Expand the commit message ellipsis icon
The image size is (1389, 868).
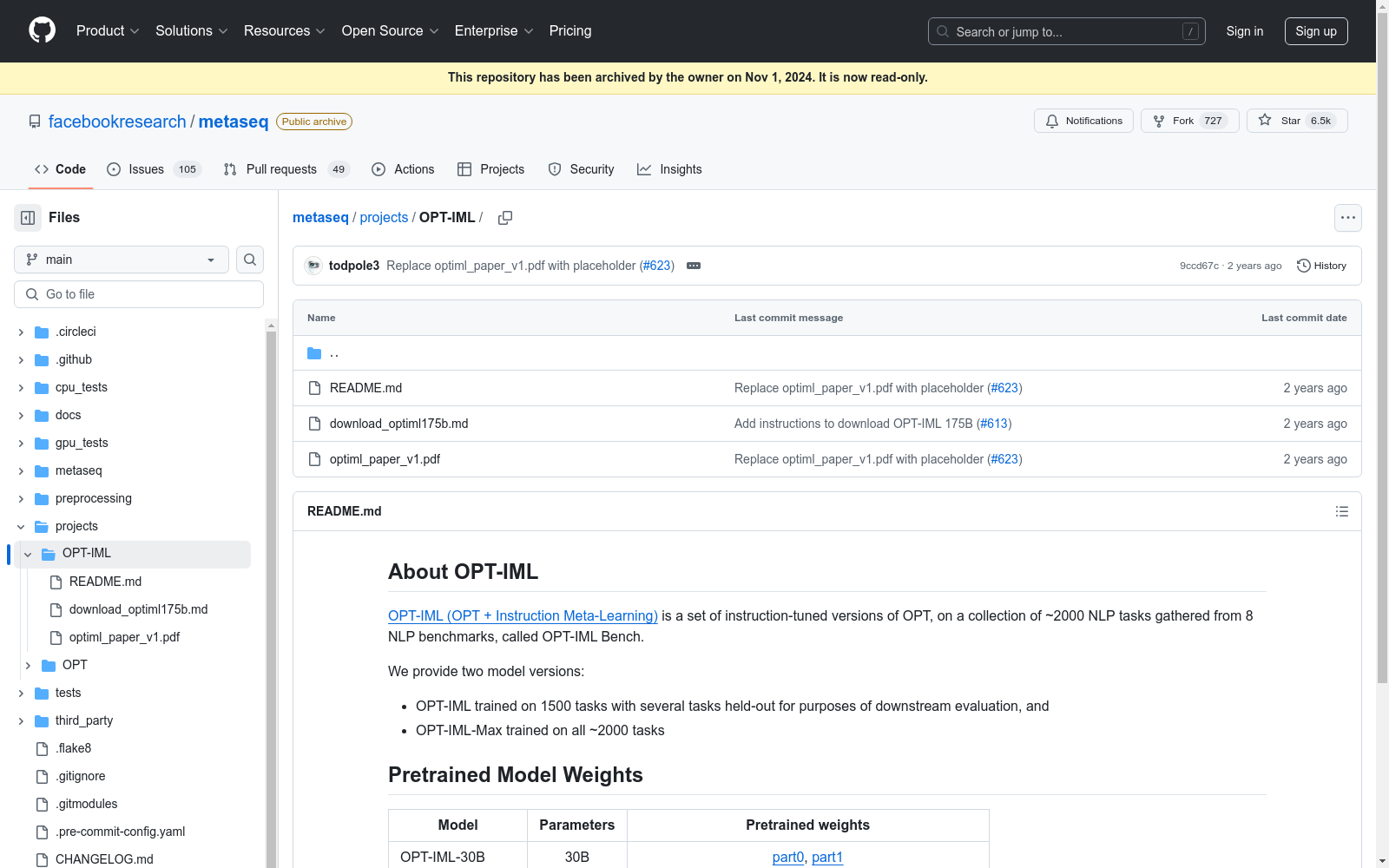click(694, 266)
